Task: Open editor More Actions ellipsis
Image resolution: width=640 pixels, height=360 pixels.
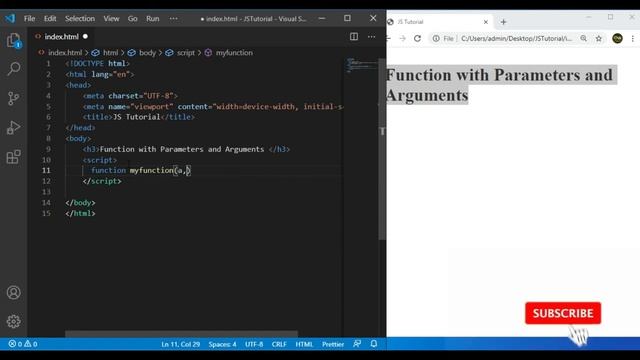Action: [x=371, y=37]
